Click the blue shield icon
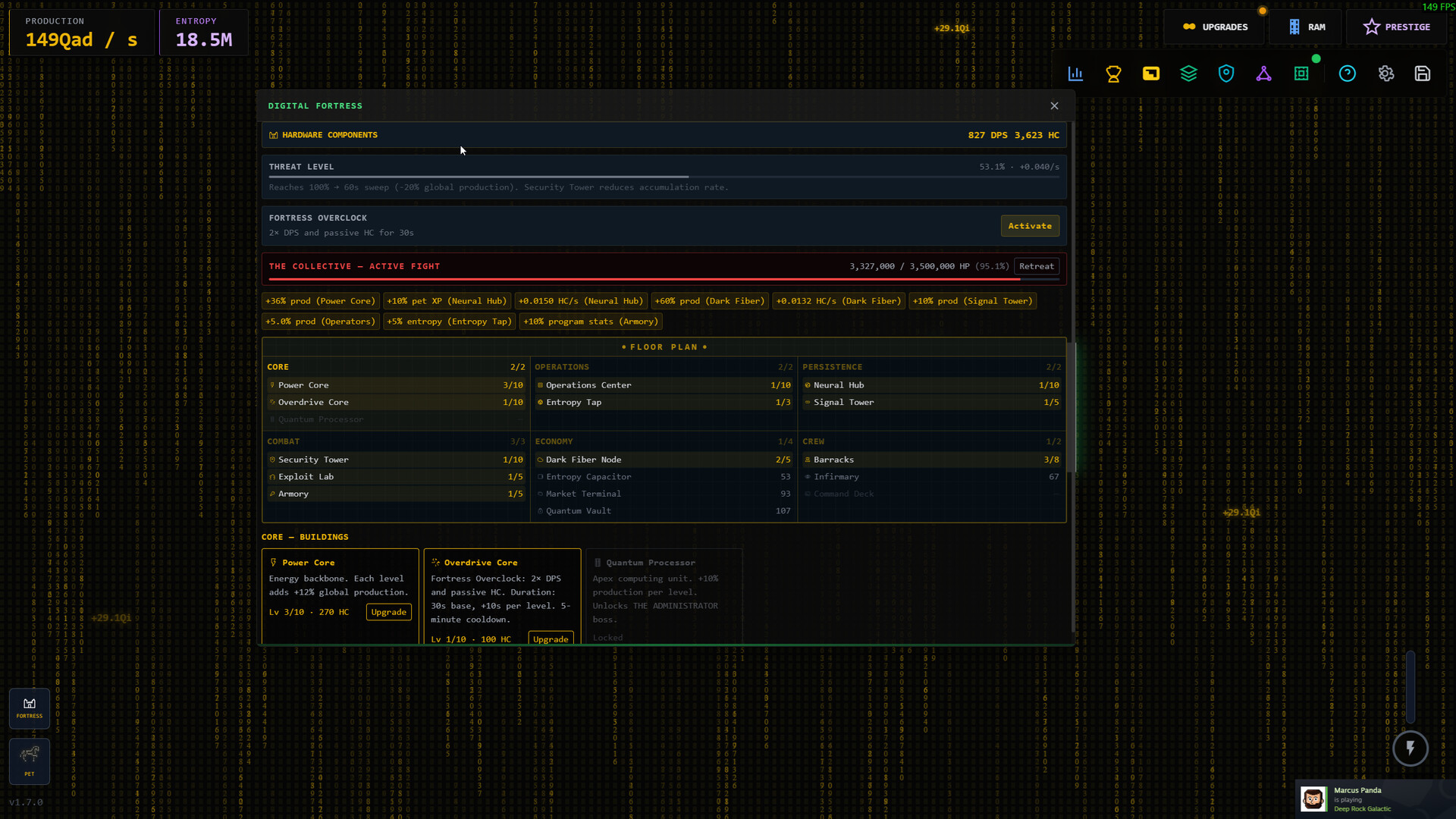The height and width of the screenshot is (819, 1456). click(x=1226, y=74)
